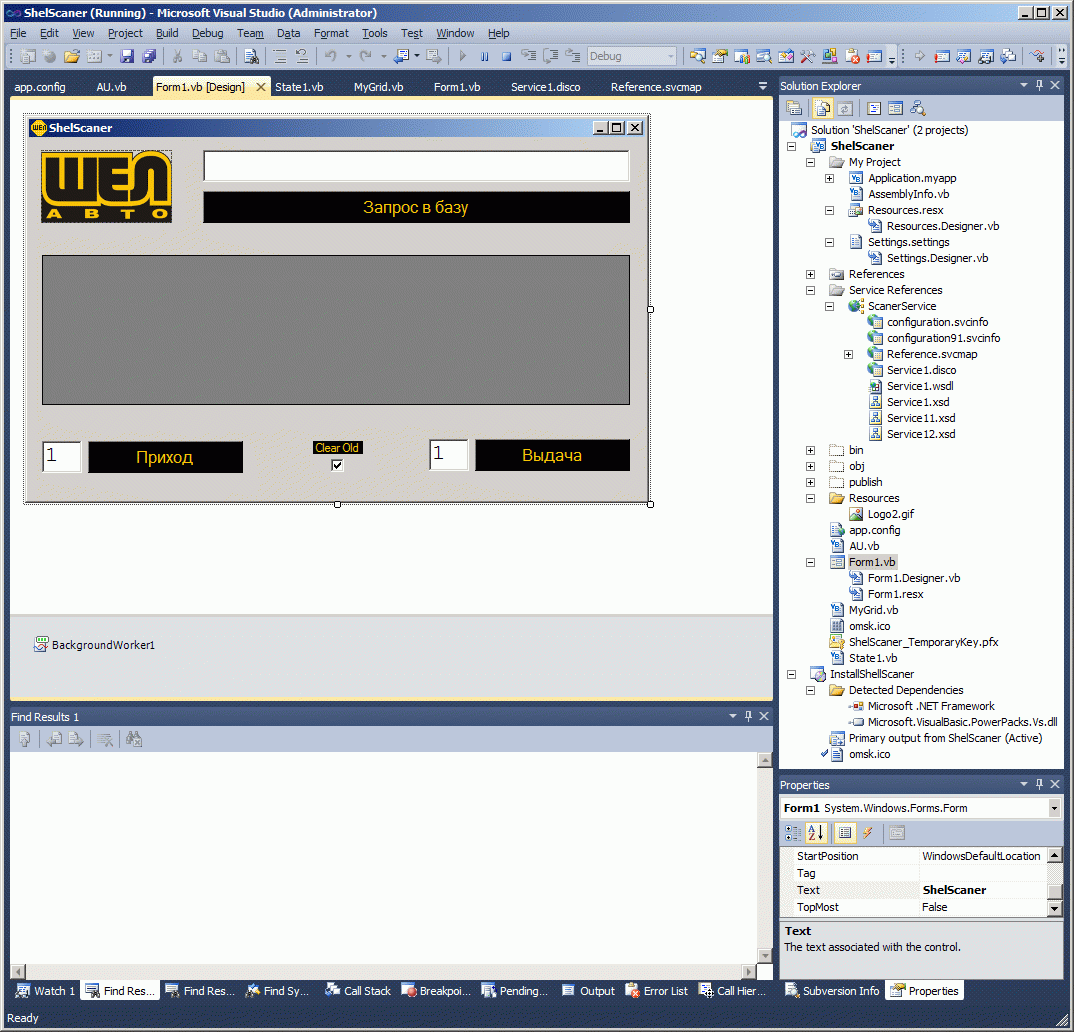Open a file via the toolbar folder icon

pyautogui.click(x=72, y=56)
